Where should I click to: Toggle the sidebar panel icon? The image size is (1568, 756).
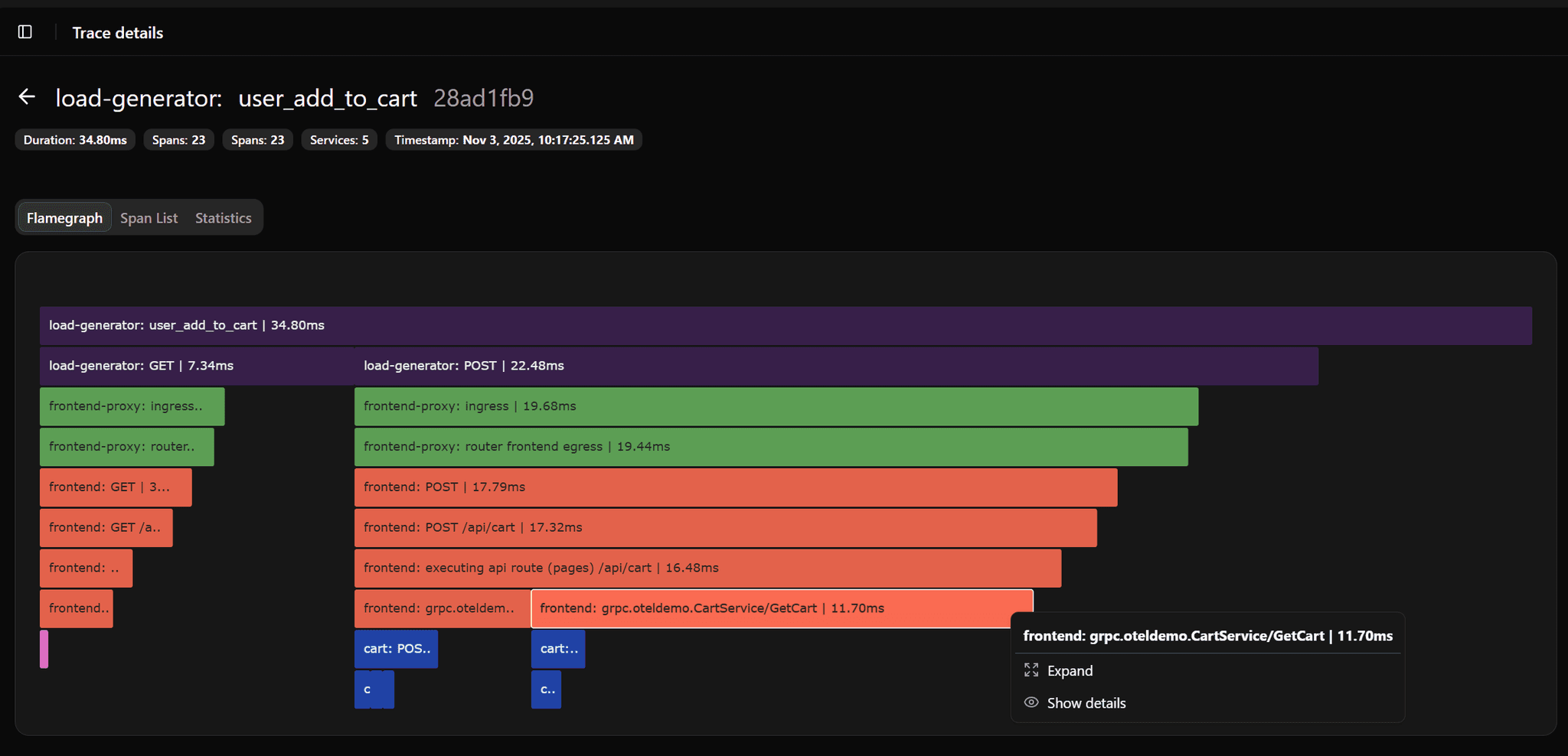point(25,32)
